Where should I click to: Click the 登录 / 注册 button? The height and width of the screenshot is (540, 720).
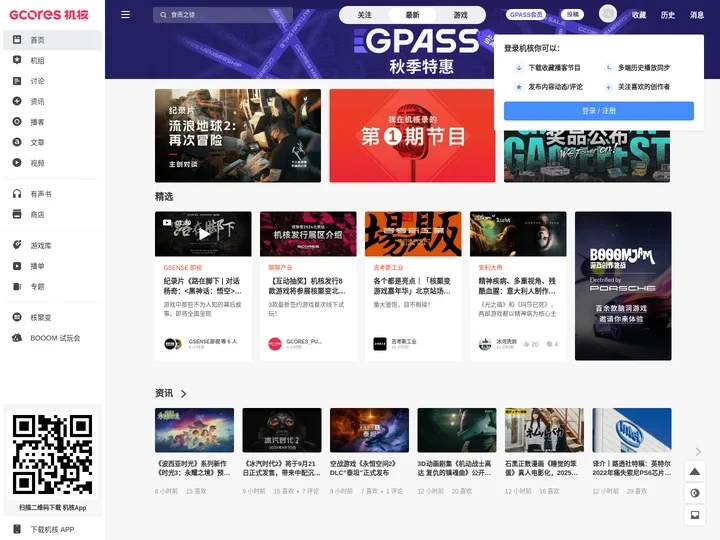tap(599, 111)
